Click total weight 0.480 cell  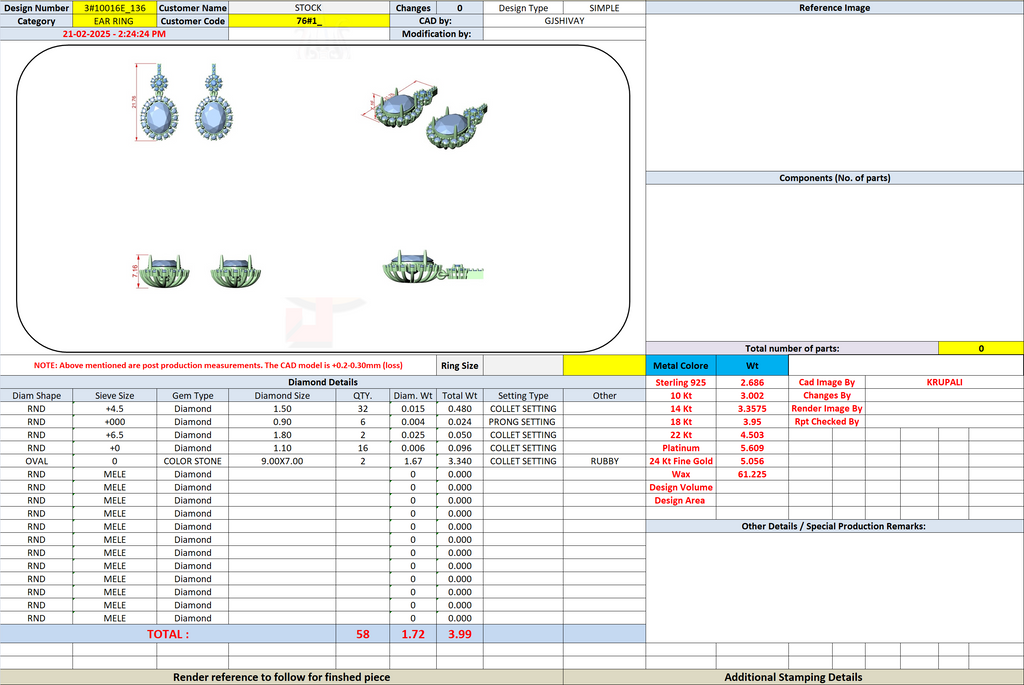click(x=460, y=409)
